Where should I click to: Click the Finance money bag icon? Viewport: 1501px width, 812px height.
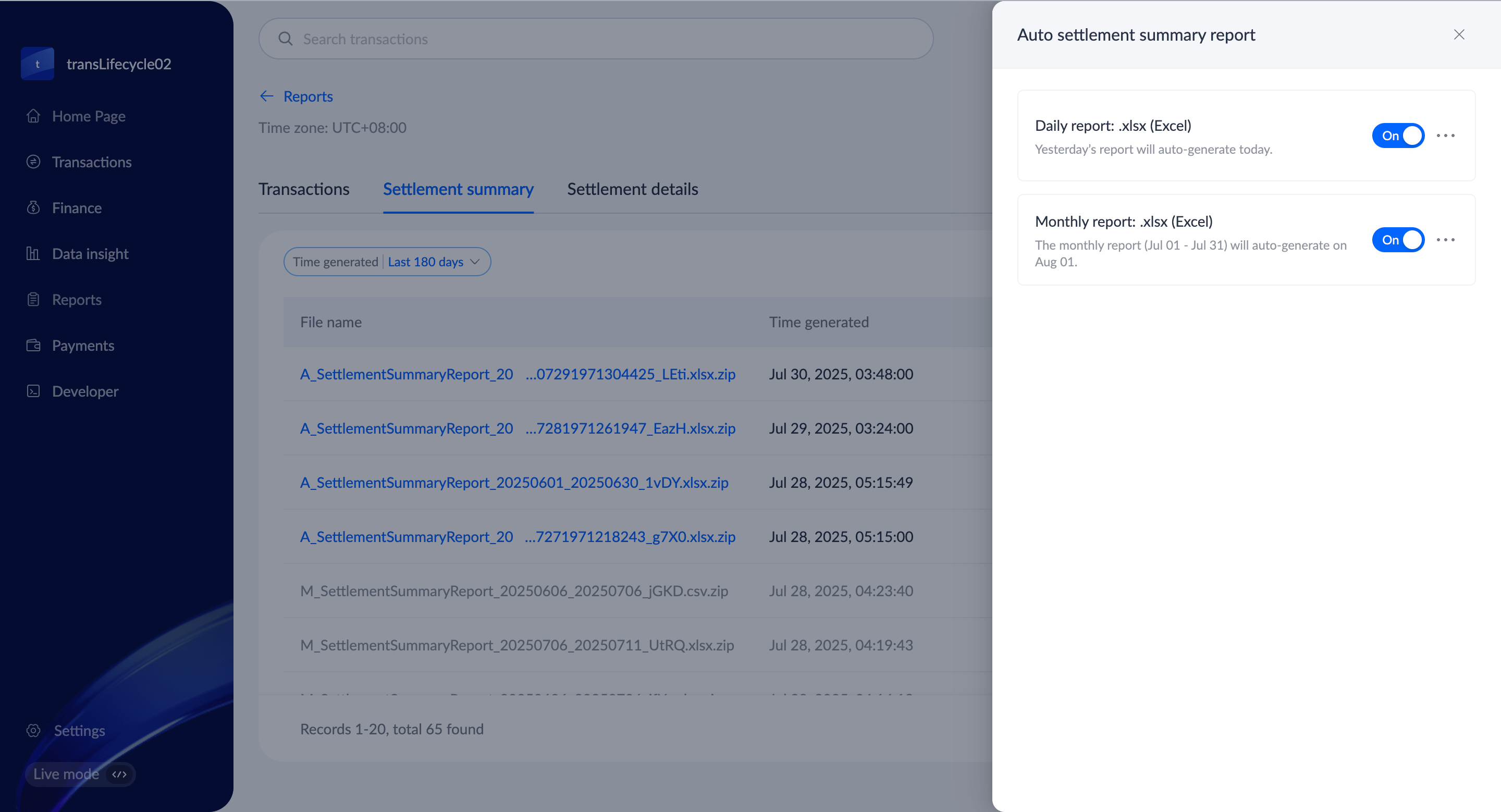click(x=33, y=207)
